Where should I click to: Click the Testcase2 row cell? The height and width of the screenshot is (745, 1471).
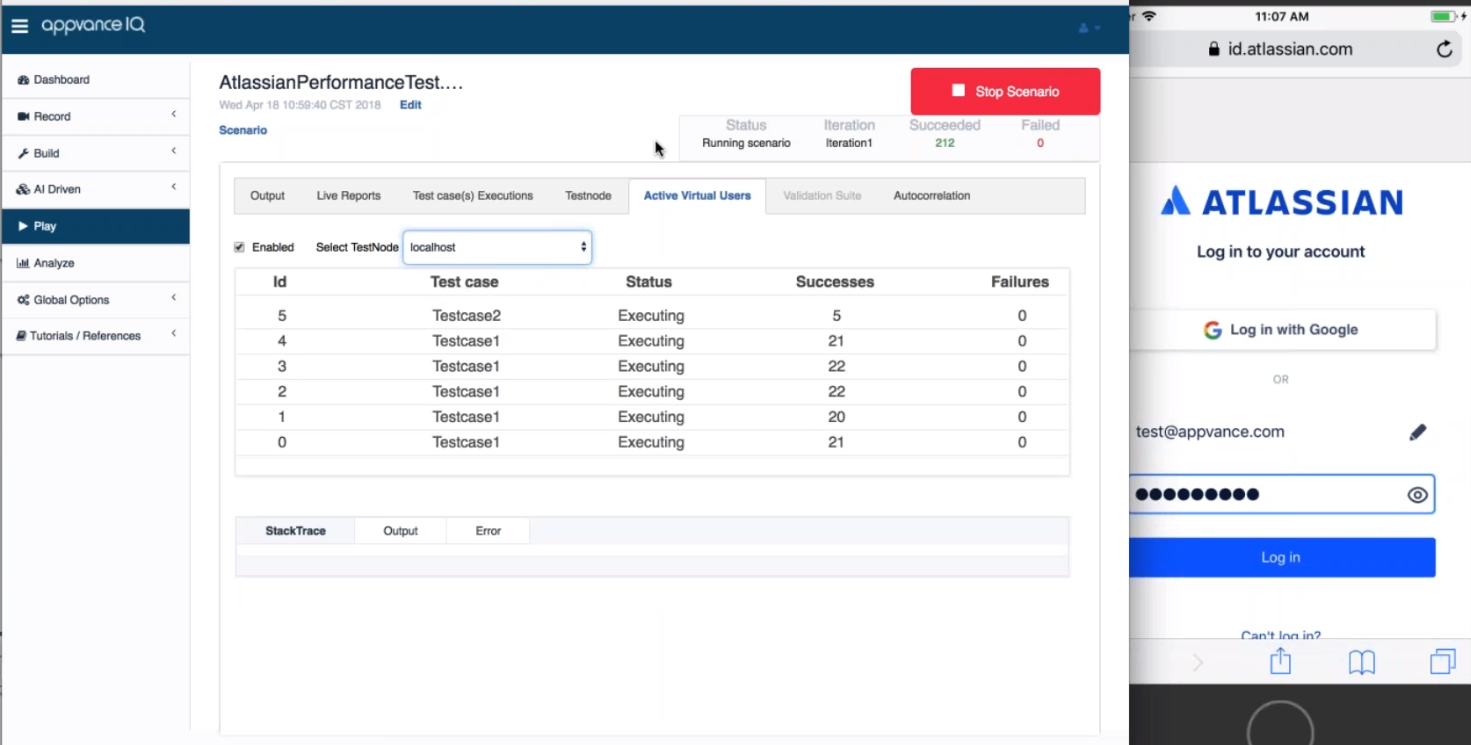tap(466, 316)
